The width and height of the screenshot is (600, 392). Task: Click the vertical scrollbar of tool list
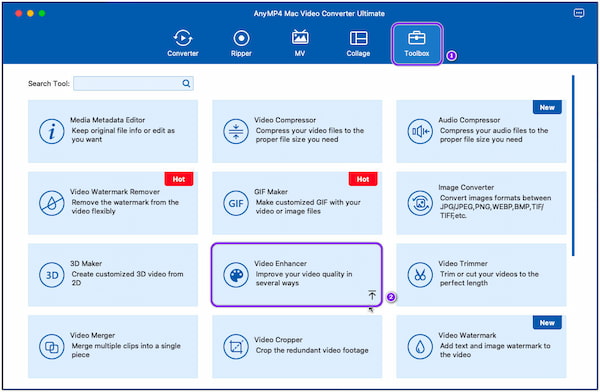(x=573, y=165)
